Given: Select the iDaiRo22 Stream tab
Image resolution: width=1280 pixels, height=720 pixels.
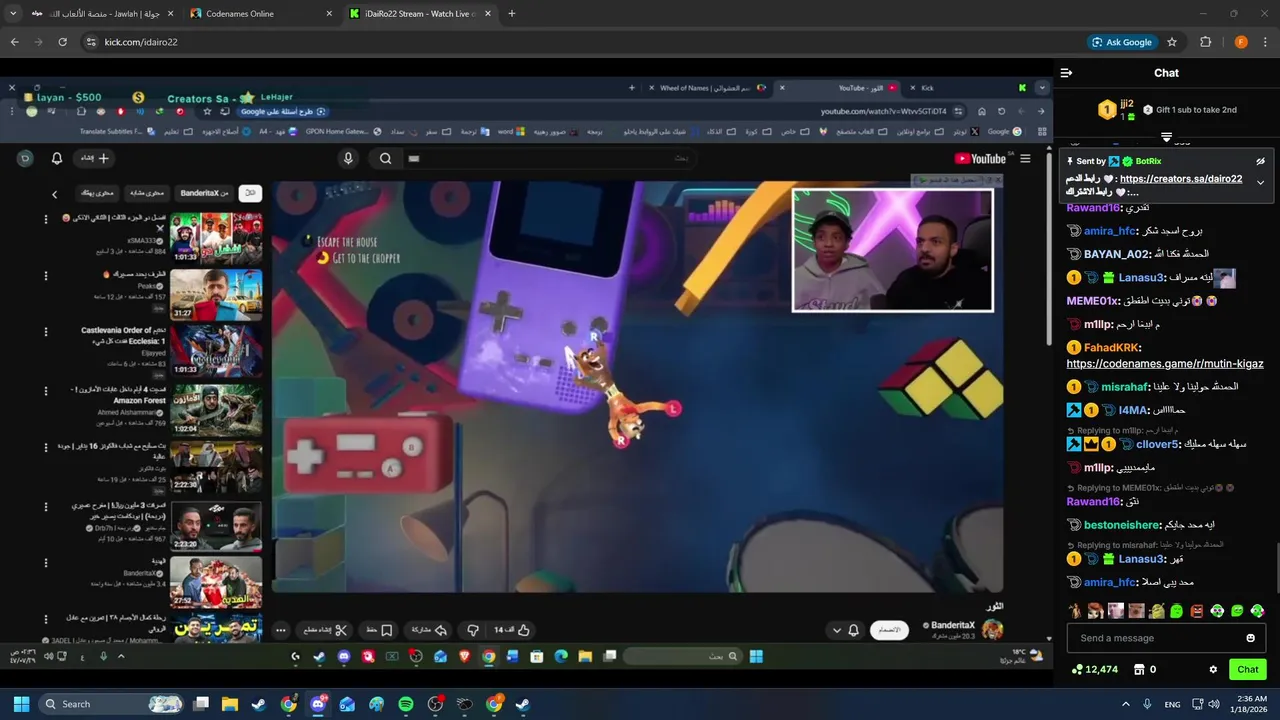Looking at the screenshot, I should pos(420,14).
